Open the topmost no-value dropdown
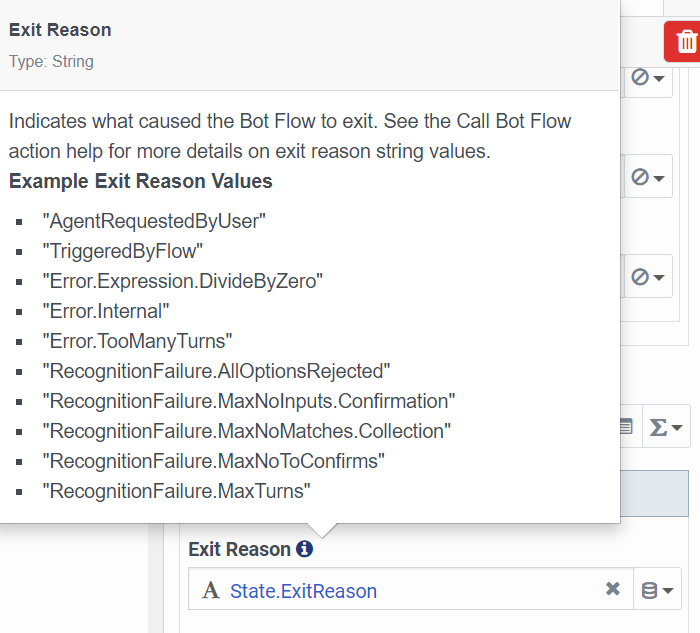This screenshot has width=700, height=633. [x=648, y=78]
